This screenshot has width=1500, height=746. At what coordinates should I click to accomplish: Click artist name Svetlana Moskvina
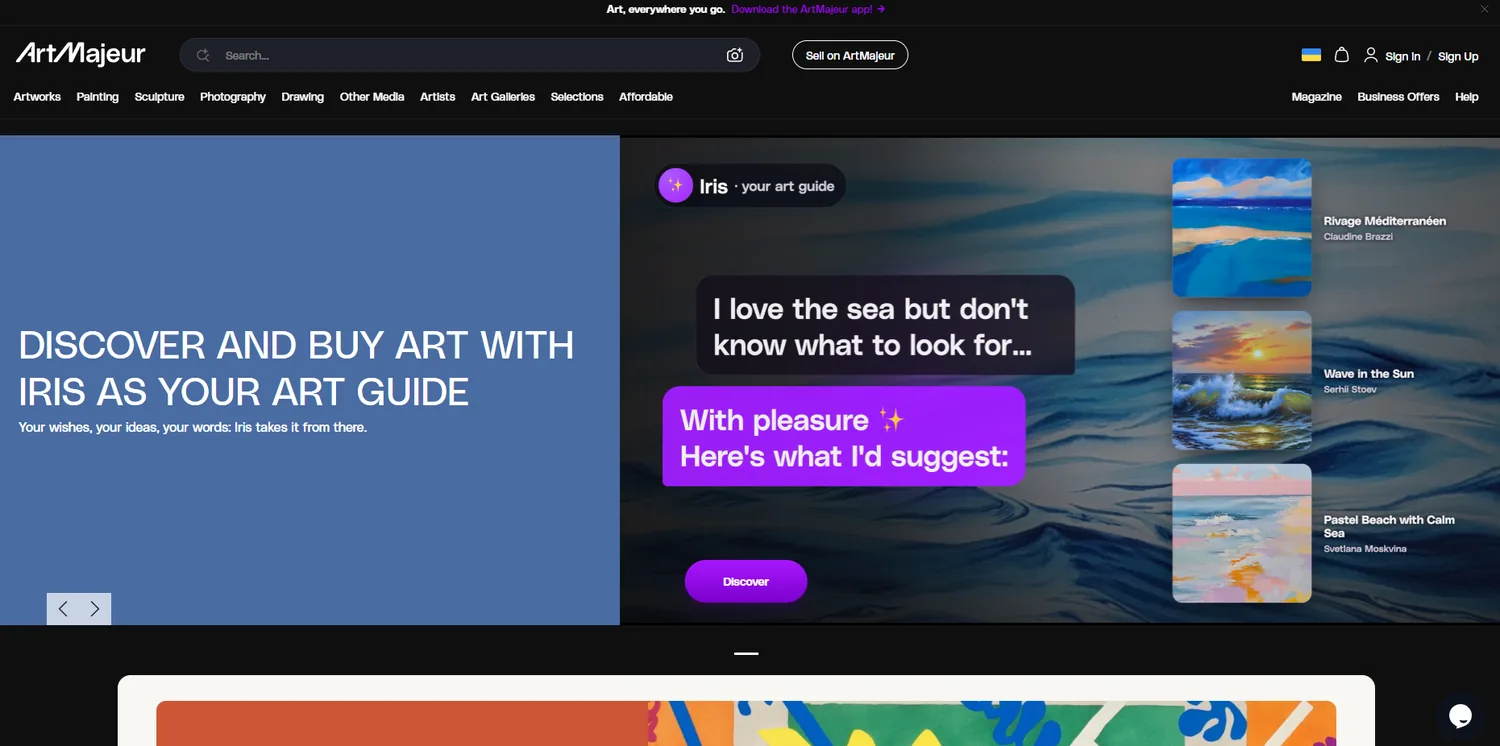click(1365, 549)
